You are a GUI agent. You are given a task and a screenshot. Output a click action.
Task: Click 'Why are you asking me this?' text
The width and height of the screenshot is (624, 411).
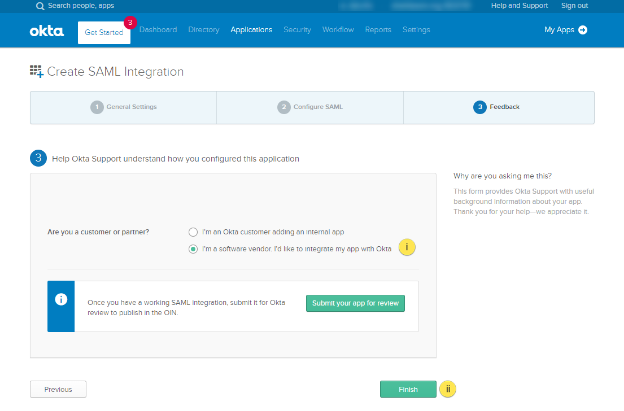503,176
